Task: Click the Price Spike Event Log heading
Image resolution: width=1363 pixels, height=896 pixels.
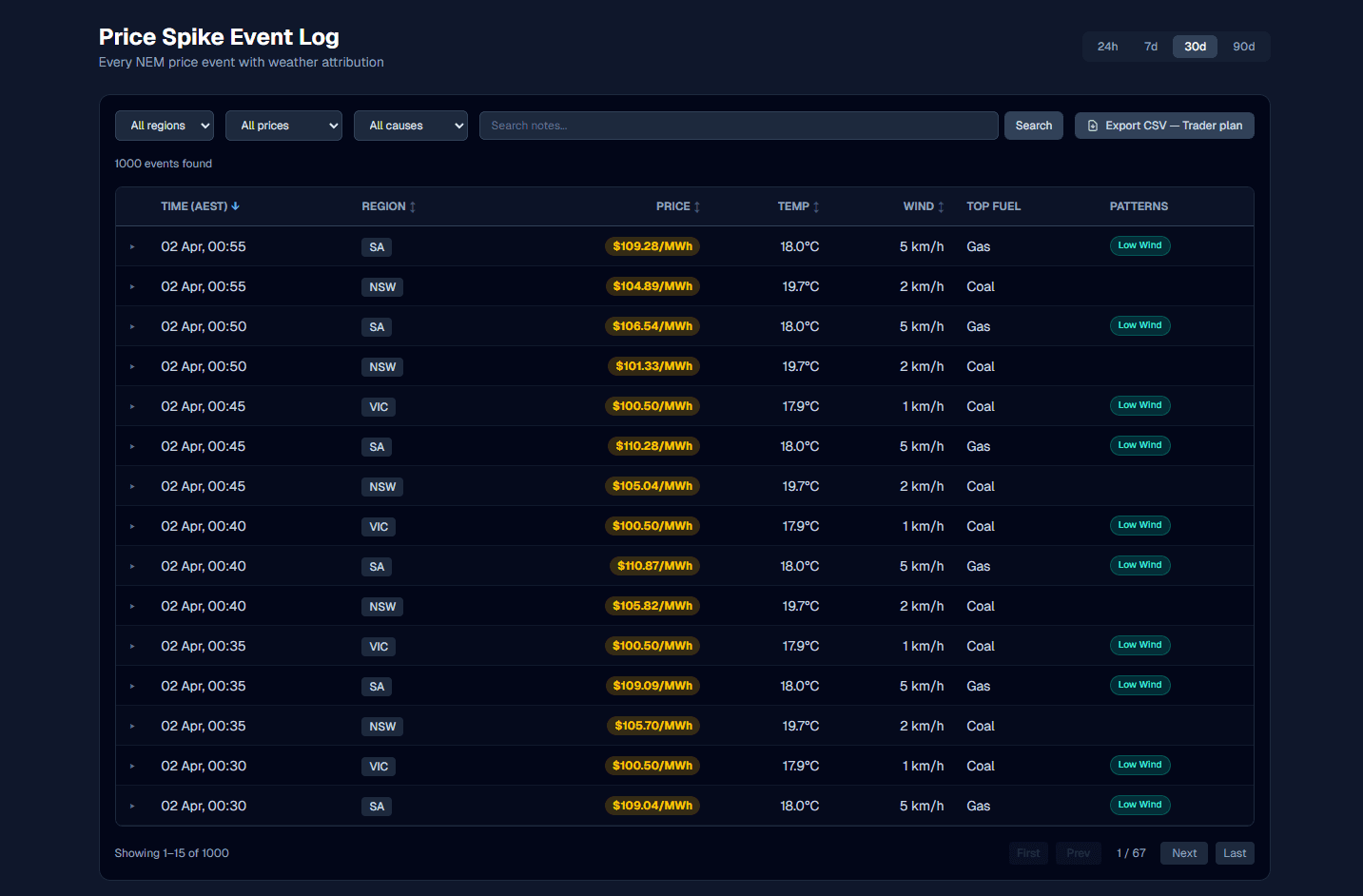Action: [219, 37]
